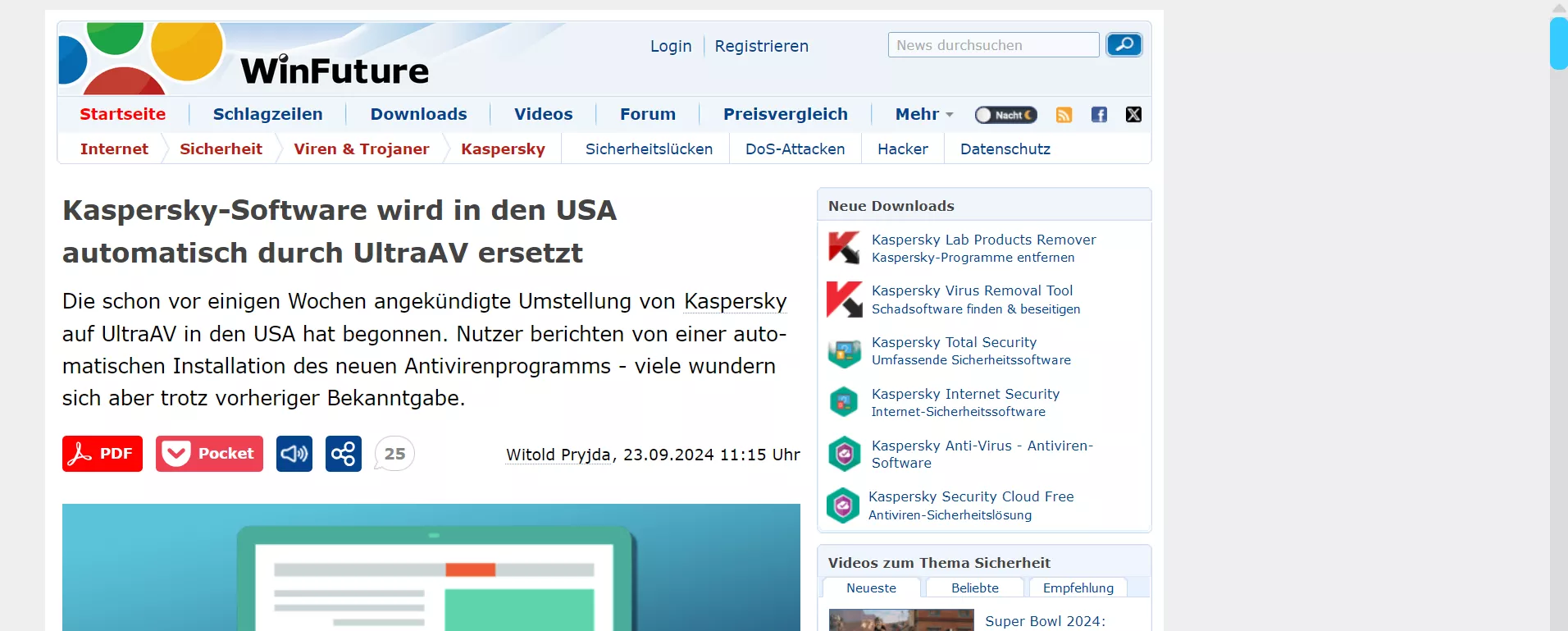The height and width of the screenshot is (631, 1568).
Task: Focus the News durchsuchen search field
Action: coord(993,44)
